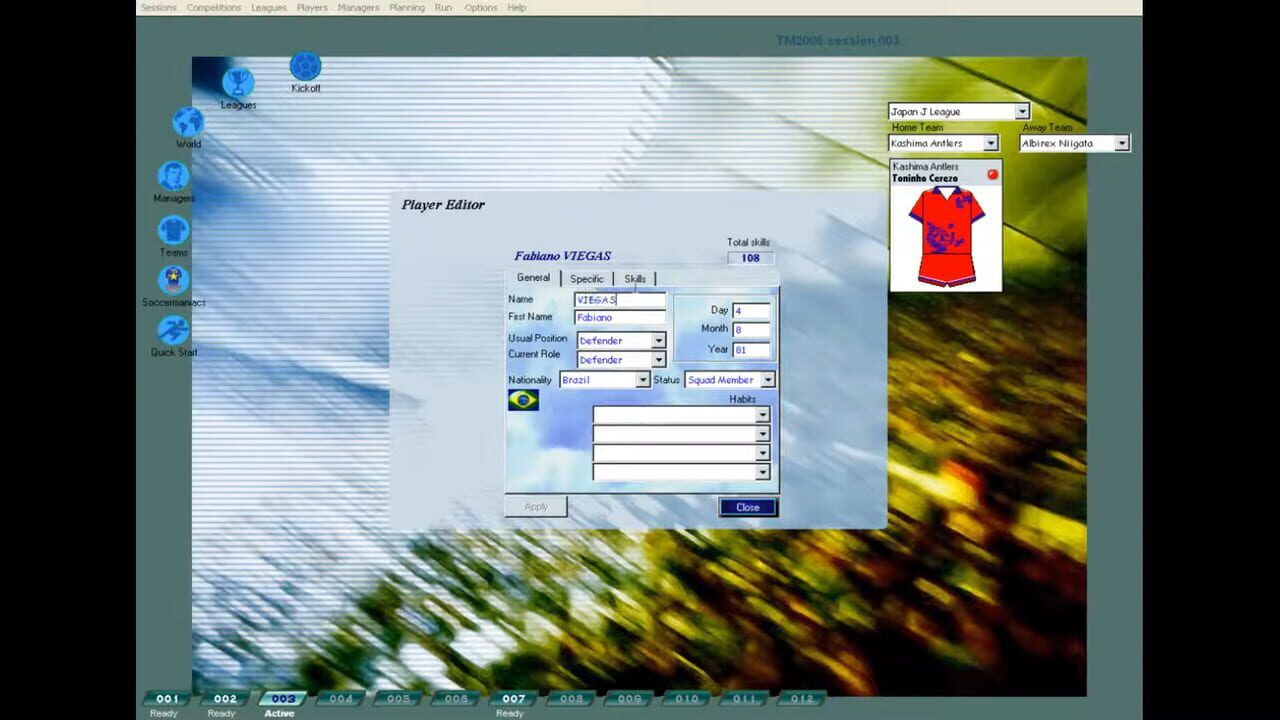Screen dimensions: 1280x720
Task: Open the Teams shirt icon
Action: coord(173,230)
